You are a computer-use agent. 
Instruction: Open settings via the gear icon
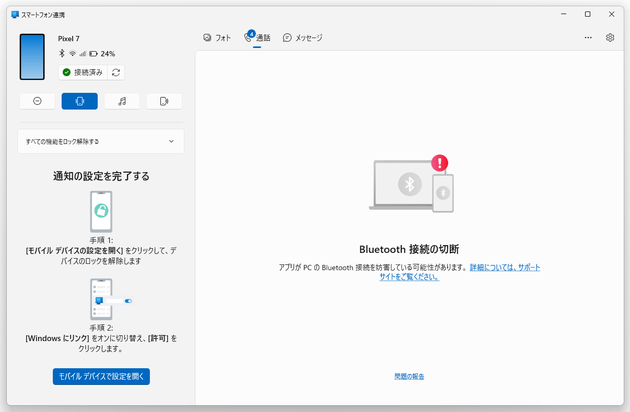(610, 38)
